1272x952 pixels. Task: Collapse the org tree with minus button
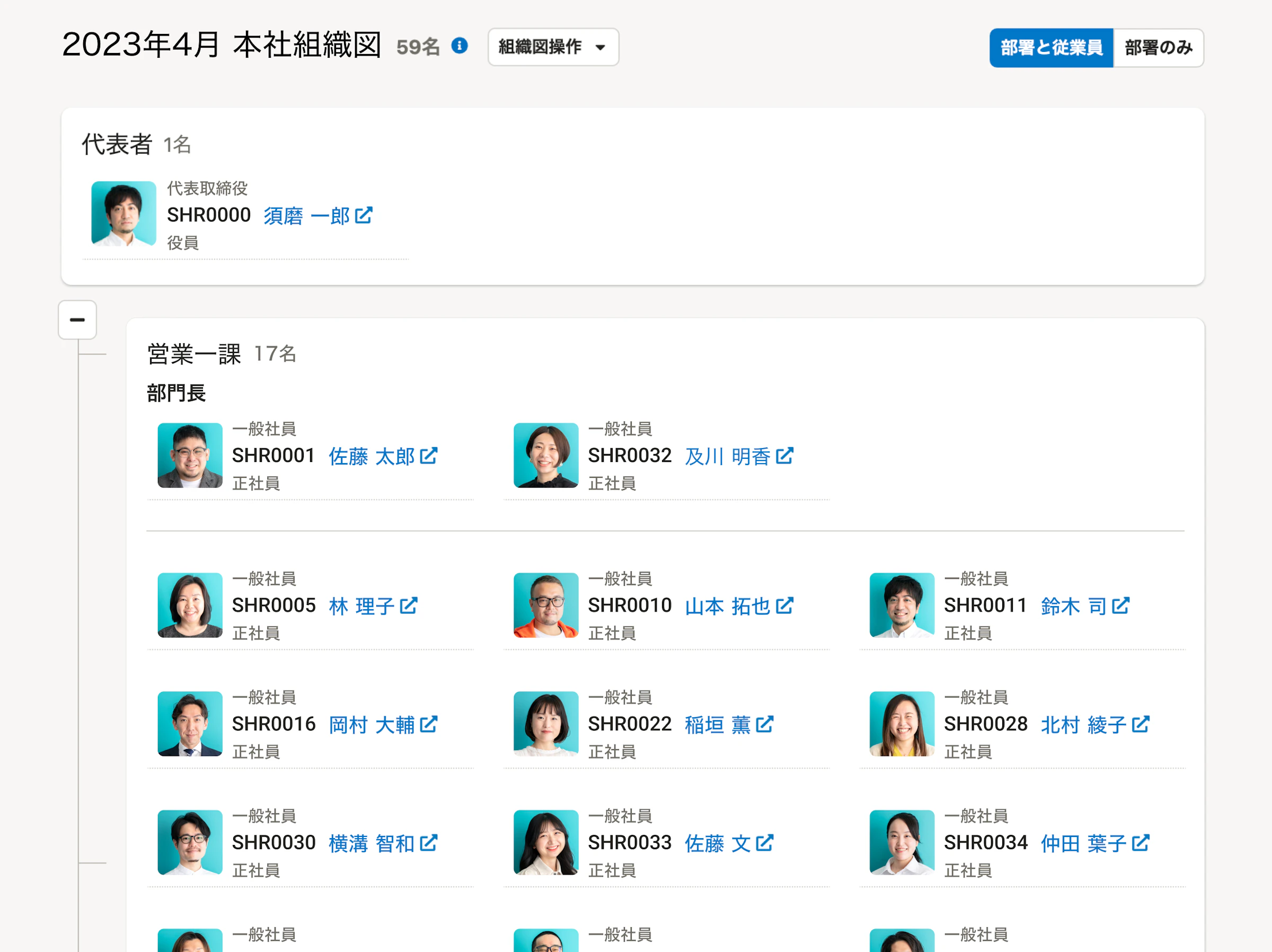77,319
